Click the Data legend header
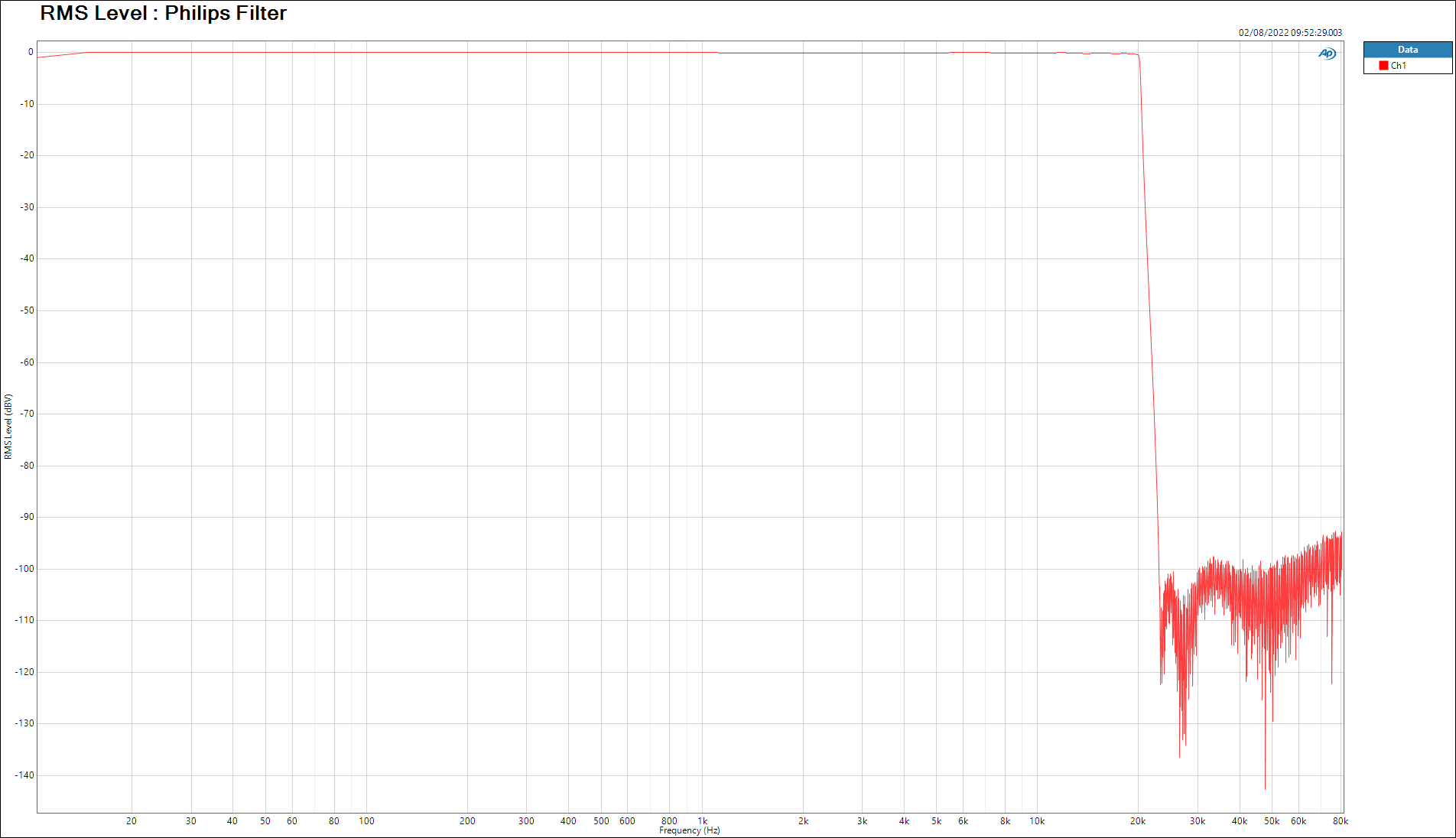 tap(1407, 50)
